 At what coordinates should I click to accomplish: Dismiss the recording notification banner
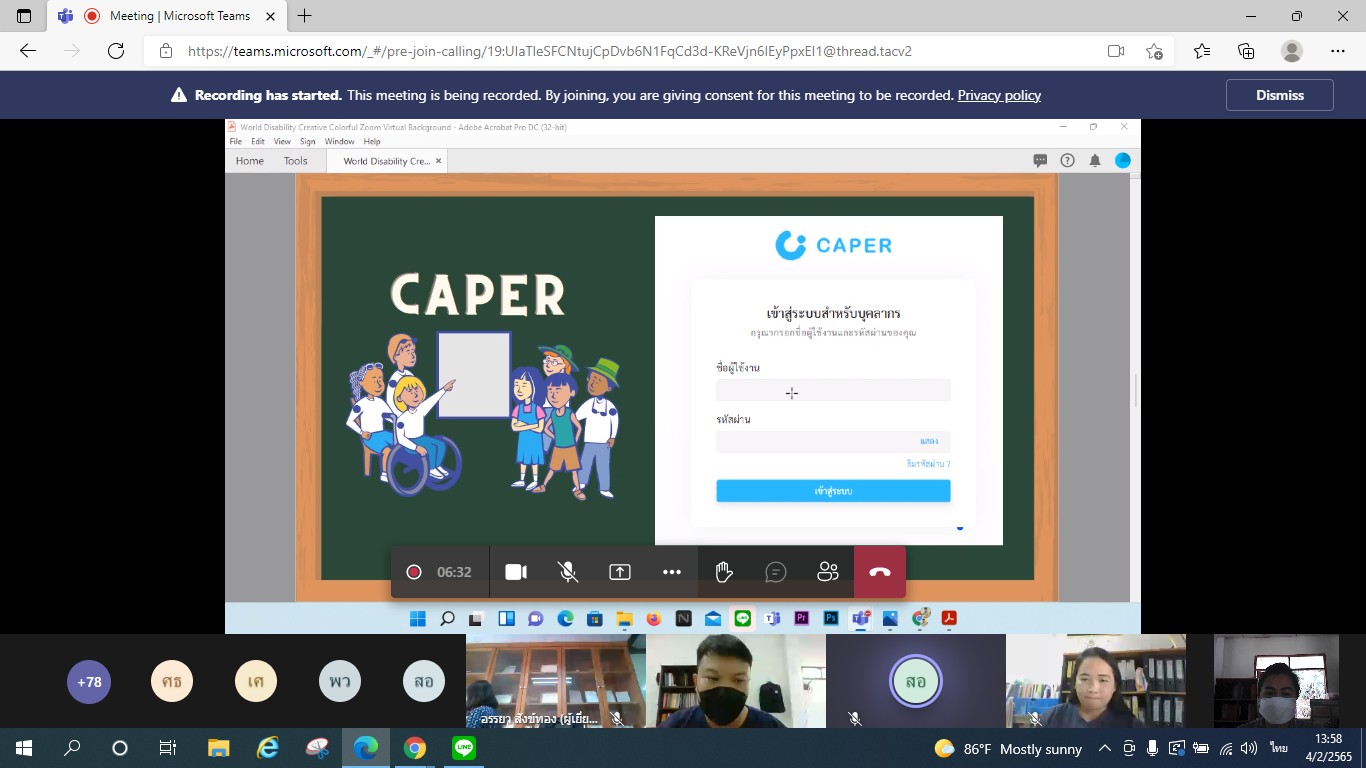point(1280,95)
